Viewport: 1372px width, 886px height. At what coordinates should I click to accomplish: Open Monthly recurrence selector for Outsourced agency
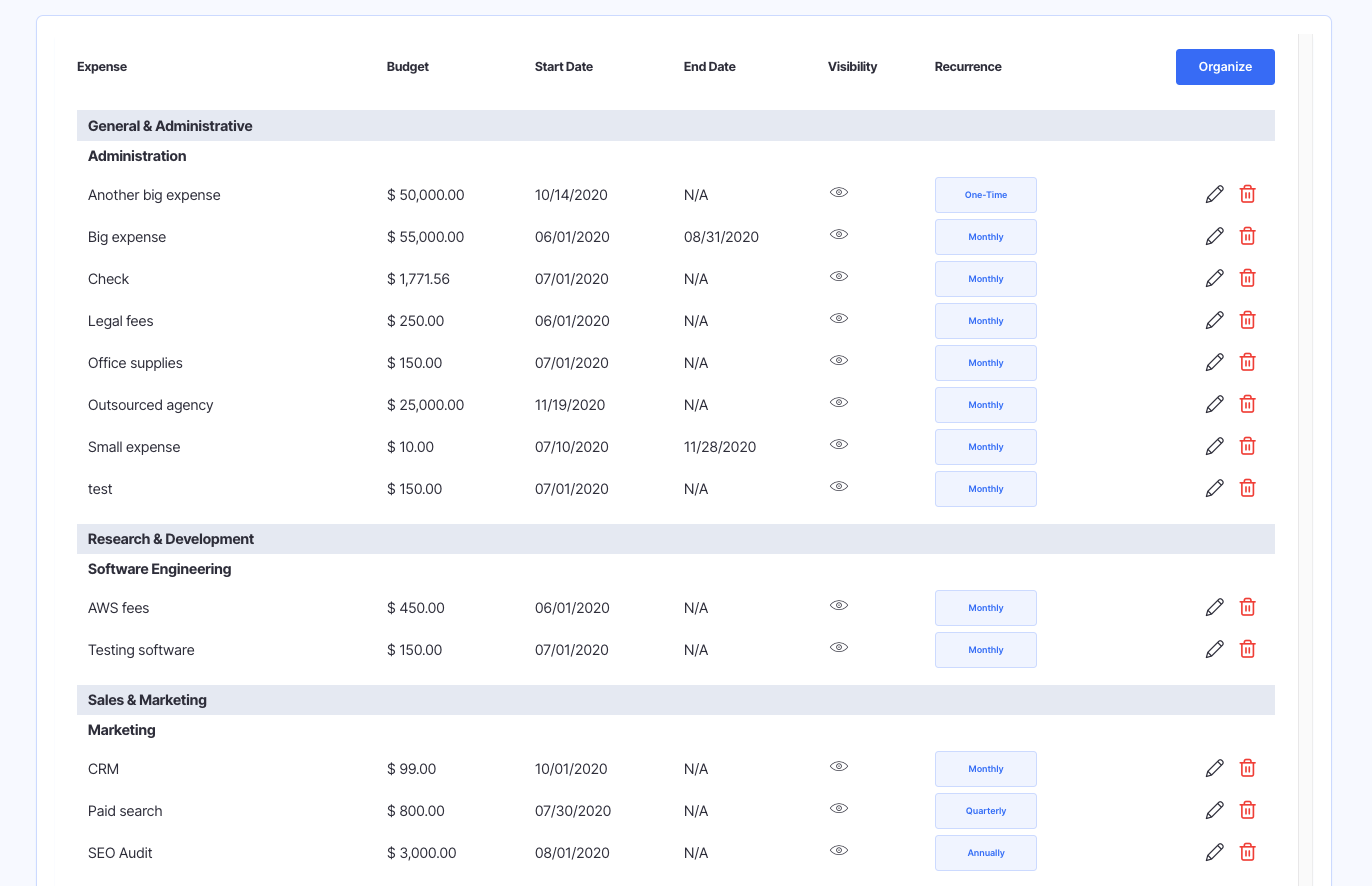coord(985,404)
